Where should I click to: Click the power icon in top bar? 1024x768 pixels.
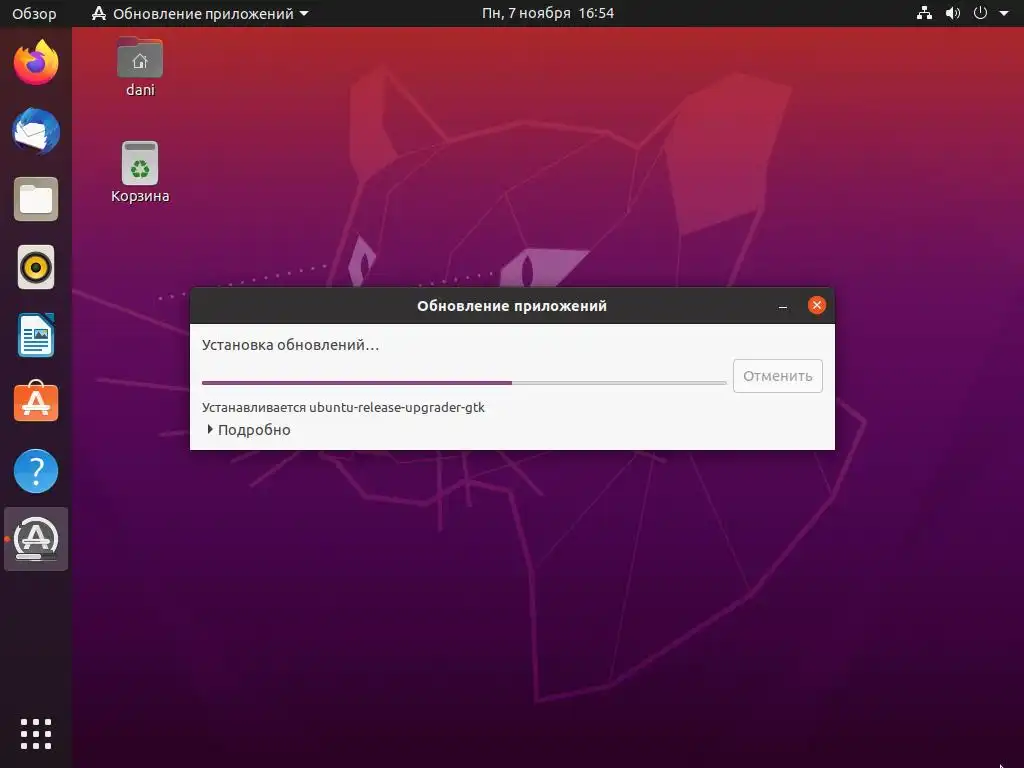(980, 13)
